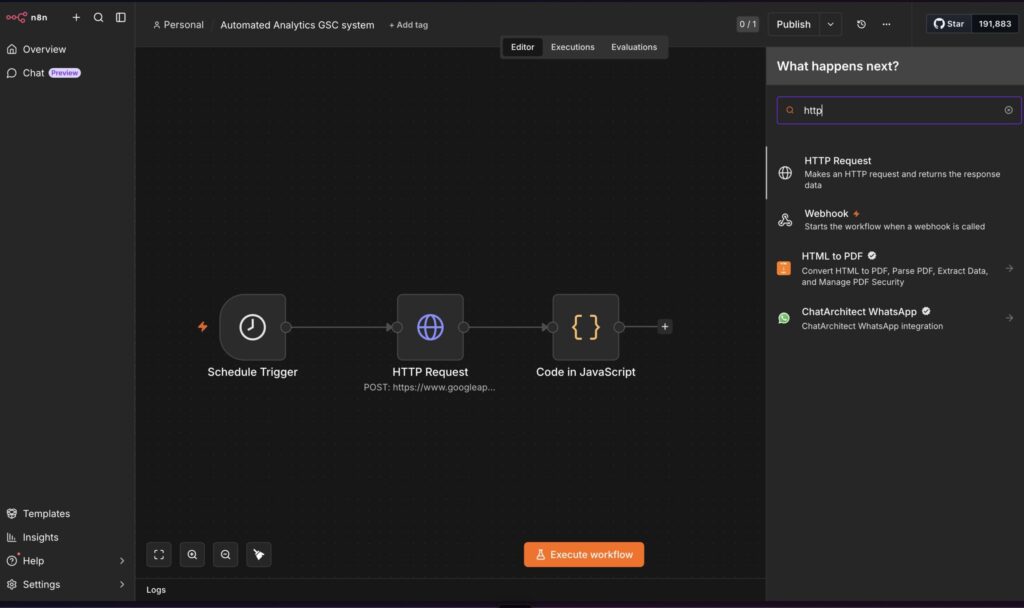Click verified badge next to ChatArchitect WhatsApp
This screenshot has height=608, width=1024.
pos(926,312)
